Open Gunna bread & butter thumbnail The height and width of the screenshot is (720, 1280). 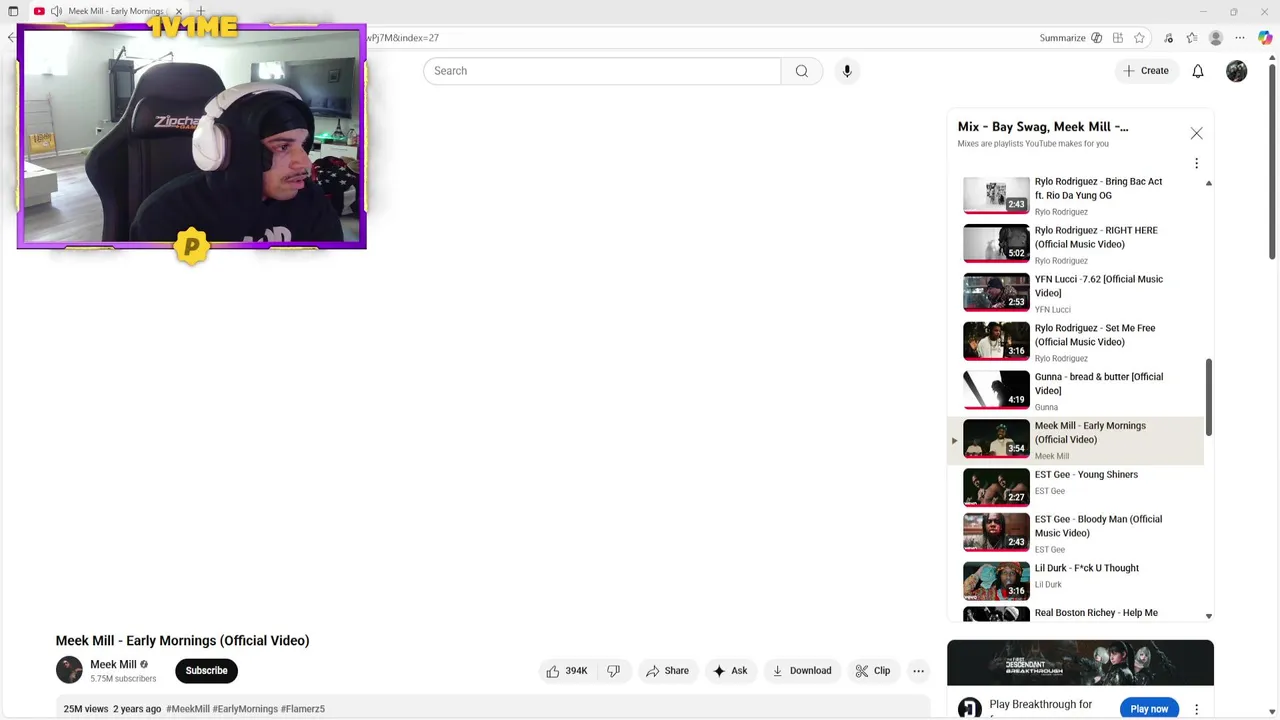point(996,391)
